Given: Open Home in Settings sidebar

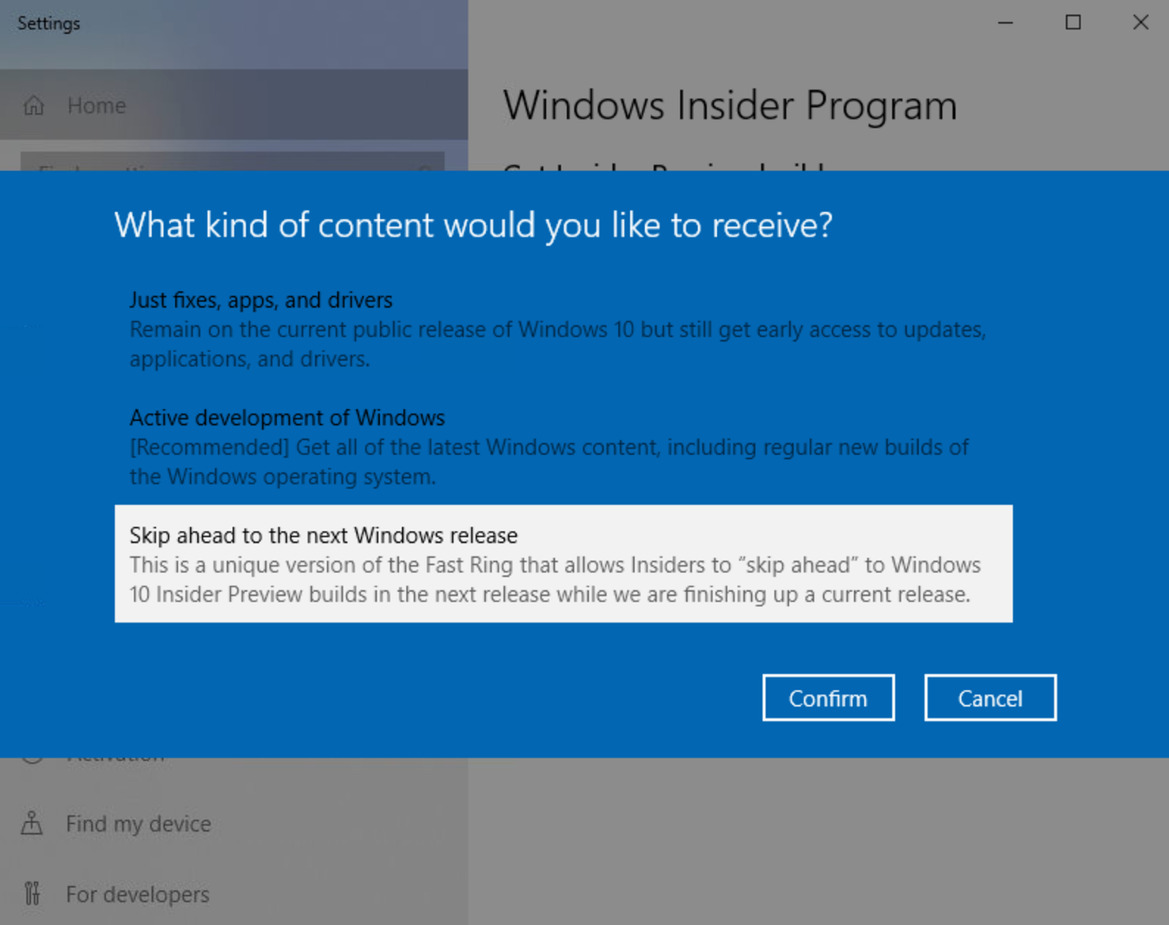Looking at the screenshot, I should click(x=234, y=105).
